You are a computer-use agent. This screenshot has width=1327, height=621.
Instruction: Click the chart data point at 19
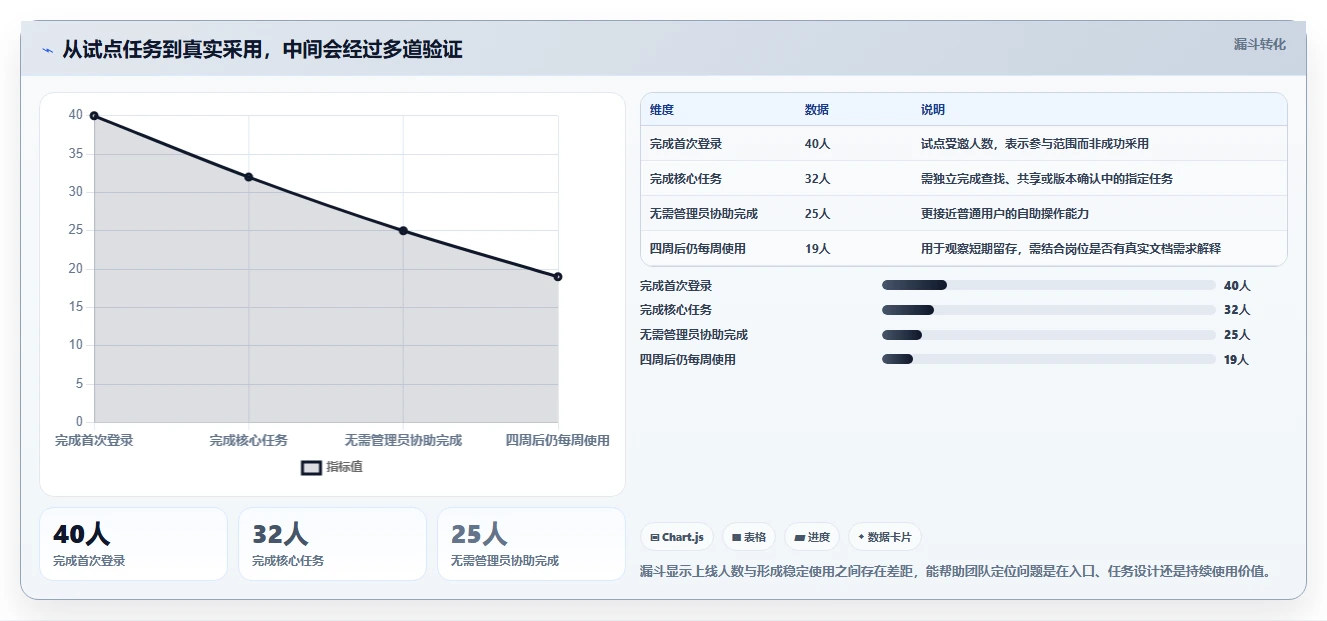click(558, 277)
